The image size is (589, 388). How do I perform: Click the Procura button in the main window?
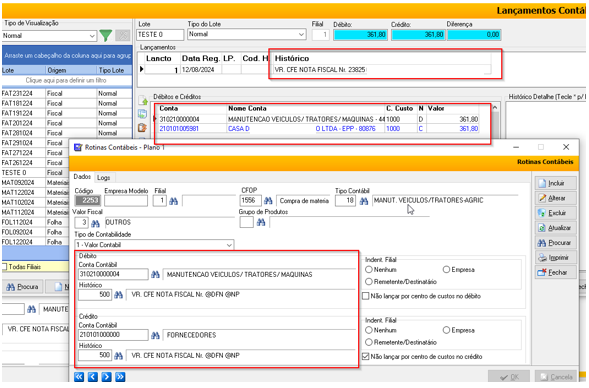click(x=23, y=287)
